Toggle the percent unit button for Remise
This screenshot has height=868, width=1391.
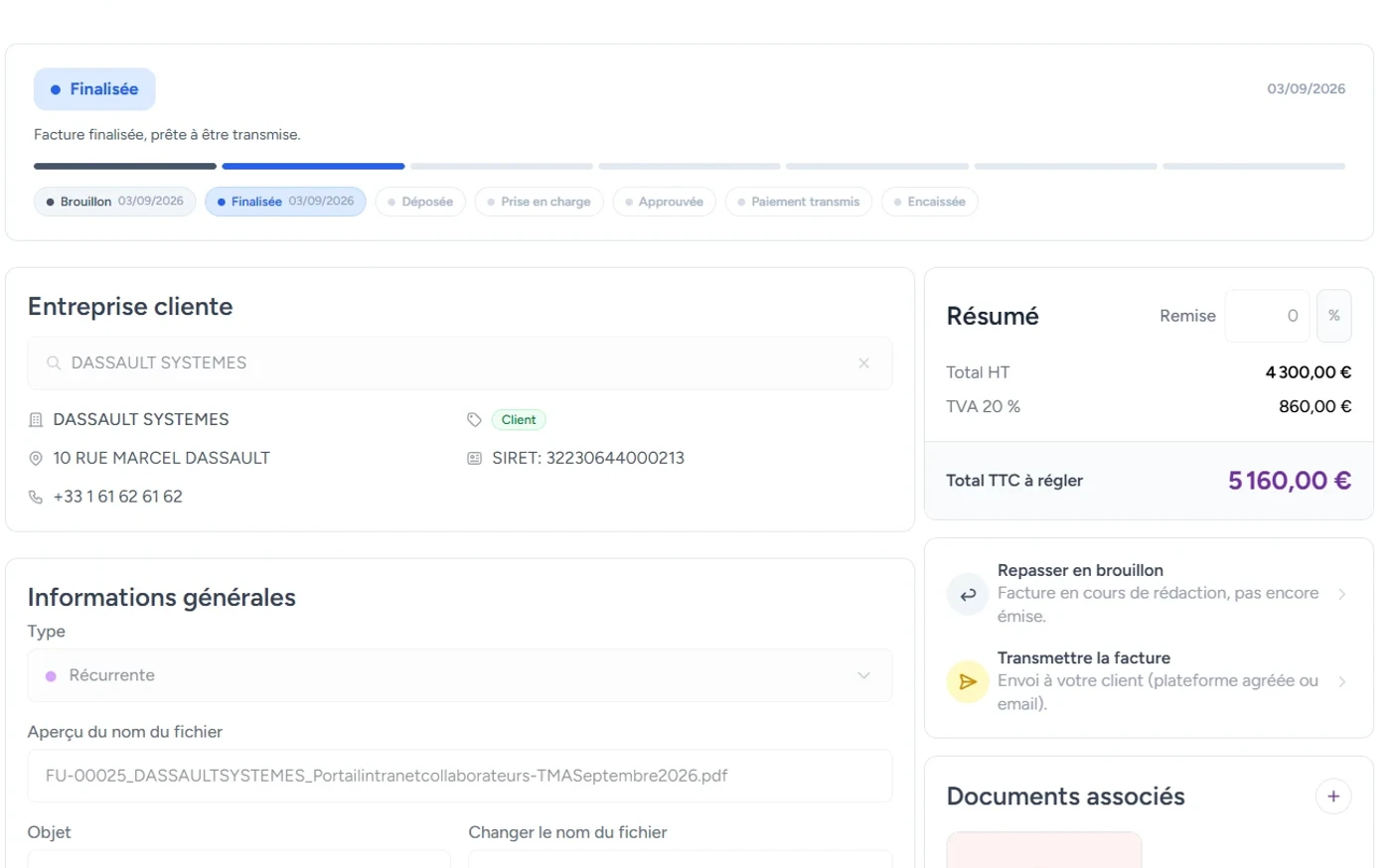pyautogui.click(x=1333, y=316)
